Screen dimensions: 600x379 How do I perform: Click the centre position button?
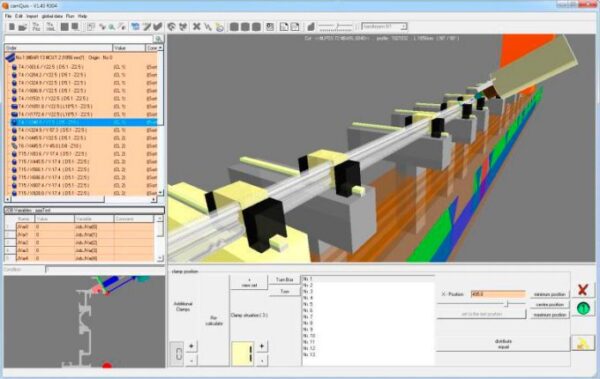(x=550, y=304)
